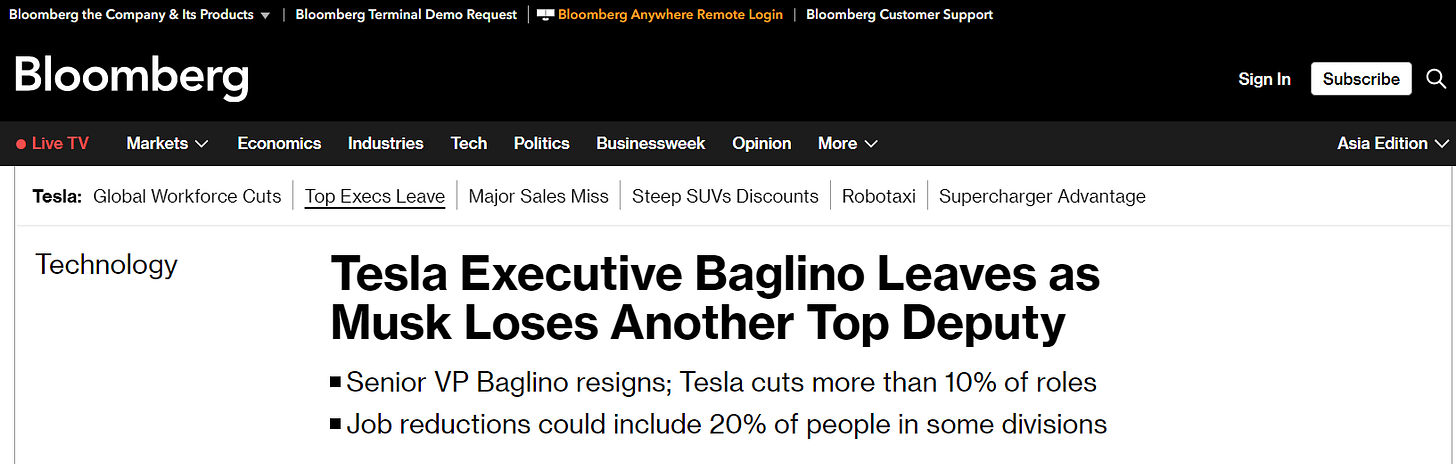Click the search magnifier icon
The height and width of the screenshot is (464, 1456).
(x=1436, y=79)
